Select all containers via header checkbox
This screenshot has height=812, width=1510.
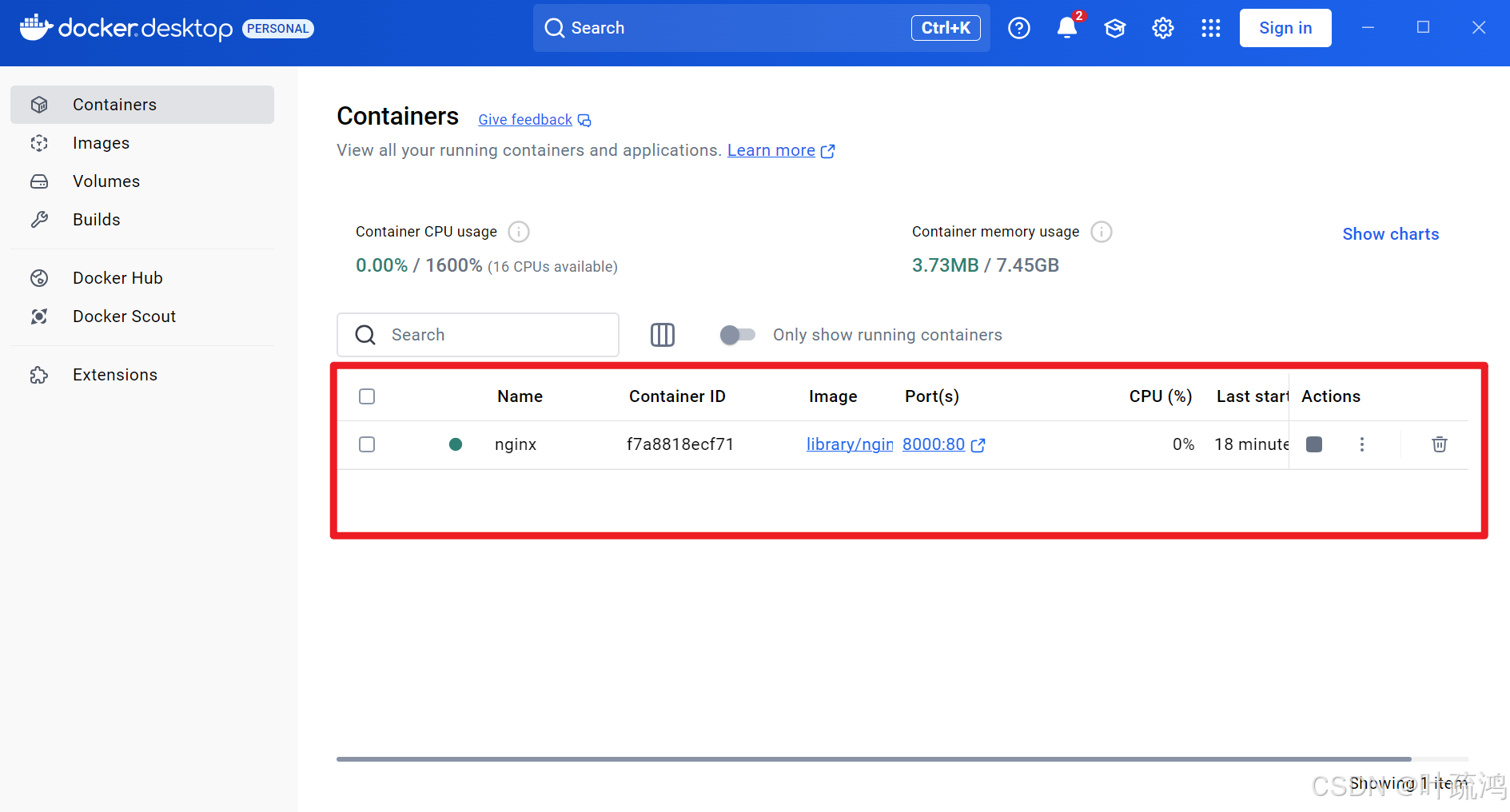coord(366,396)
